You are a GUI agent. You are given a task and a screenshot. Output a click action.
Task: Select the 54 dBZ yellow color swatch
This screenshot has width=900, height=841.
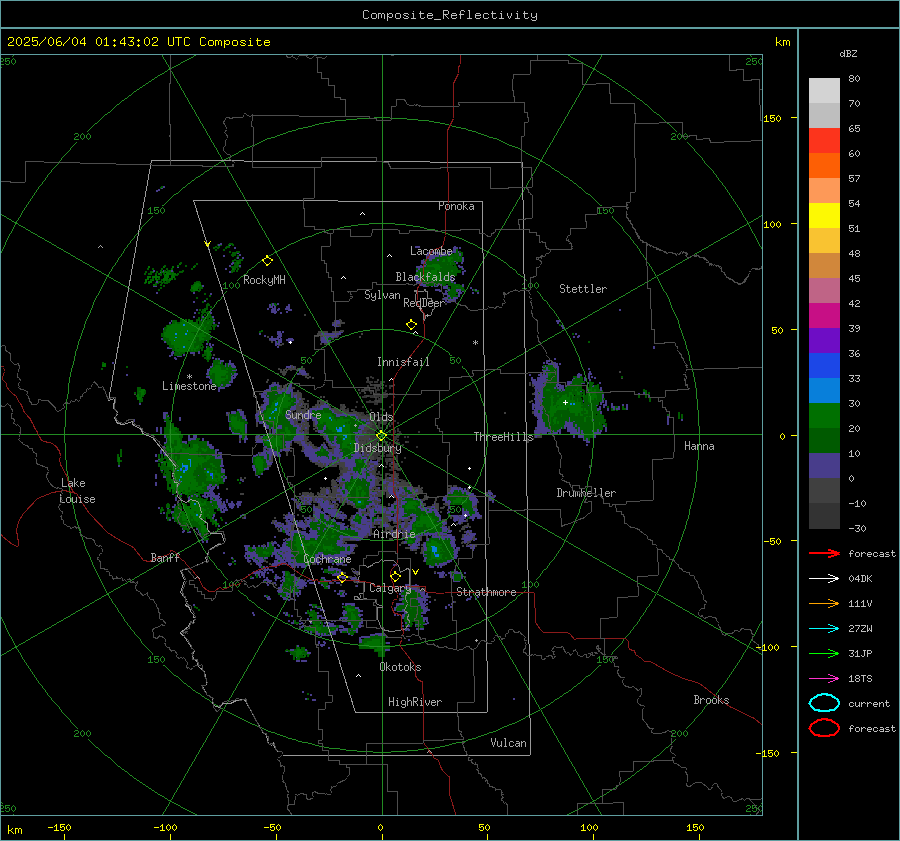824,215
